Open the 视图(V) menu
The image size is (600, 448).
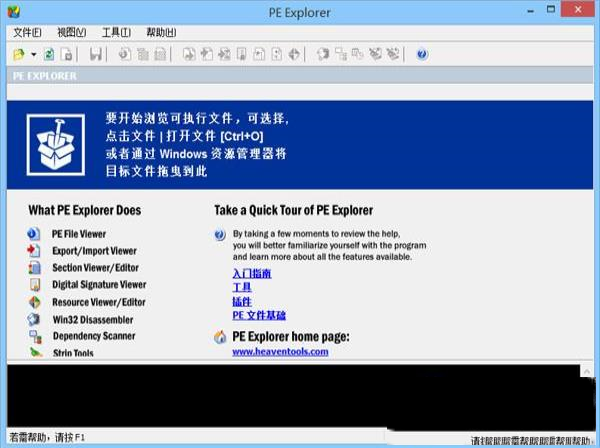72,33
